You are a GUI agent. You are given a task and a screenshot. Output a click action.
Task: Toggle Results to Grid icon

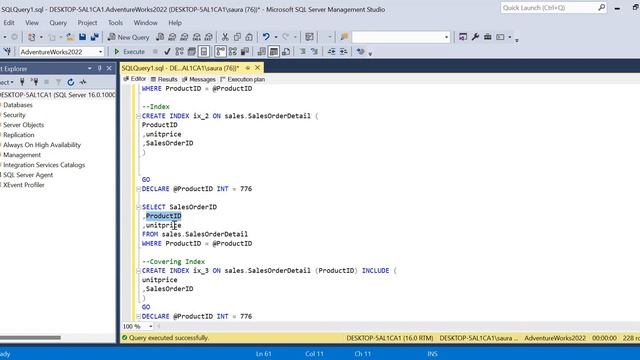pos(274,52)
